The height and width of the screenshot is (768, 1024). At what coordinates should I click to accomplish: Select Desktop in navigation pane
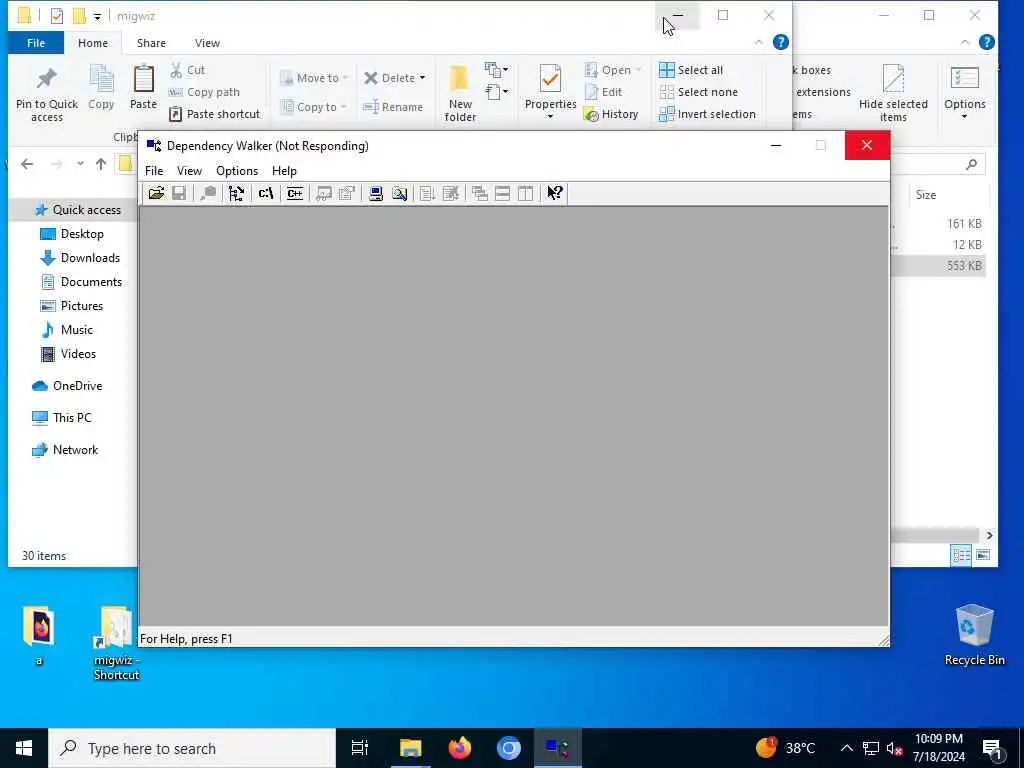[72, 234]
